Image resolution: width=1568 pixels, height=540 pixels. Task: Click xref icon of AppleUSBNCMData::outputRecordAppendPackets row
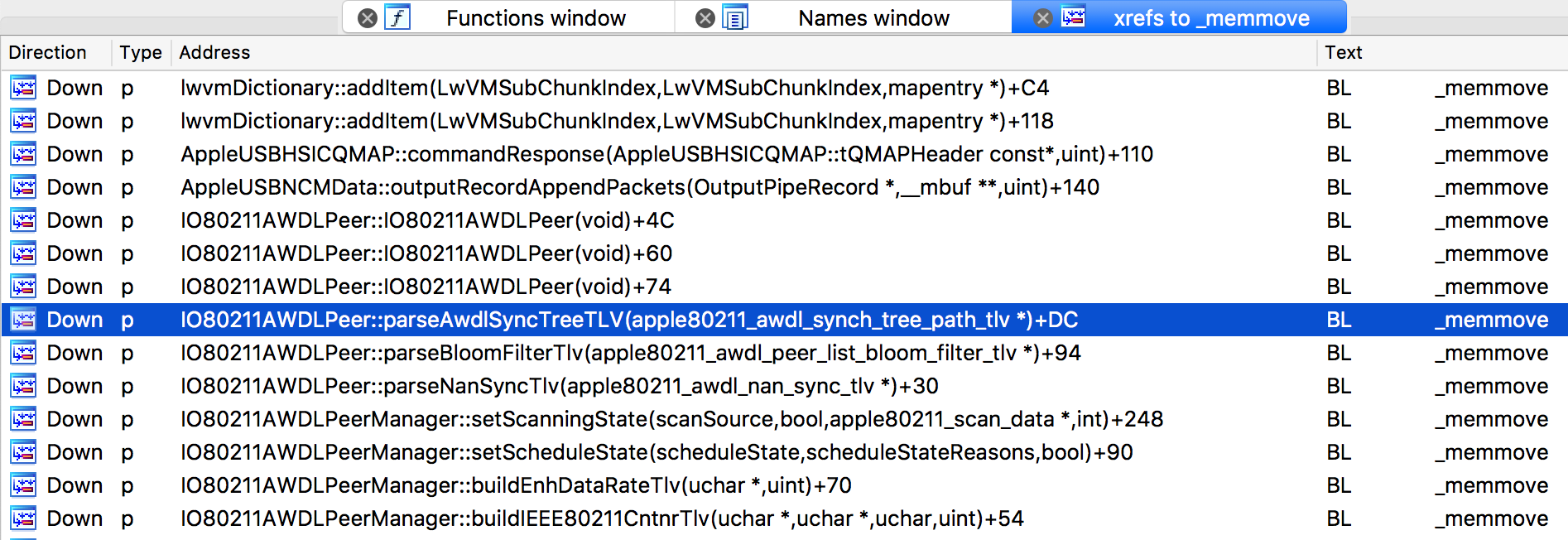pyautogui.click(x=23, y=187)
